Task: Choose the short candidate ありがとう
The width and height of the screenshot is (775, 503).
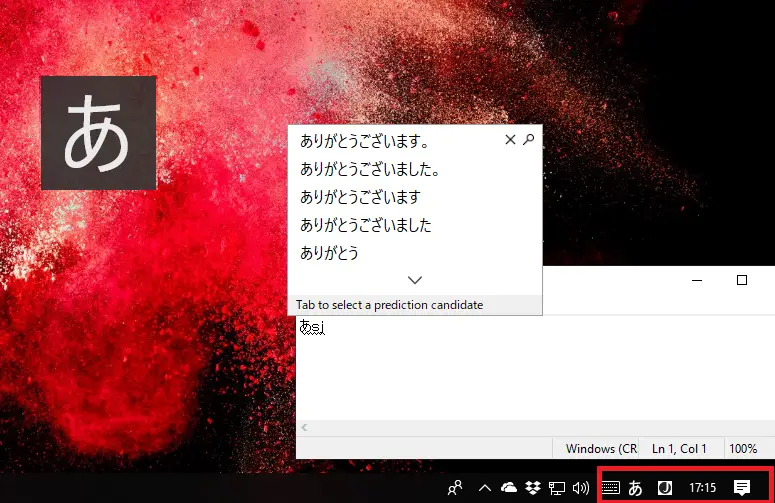Action: 329,253
